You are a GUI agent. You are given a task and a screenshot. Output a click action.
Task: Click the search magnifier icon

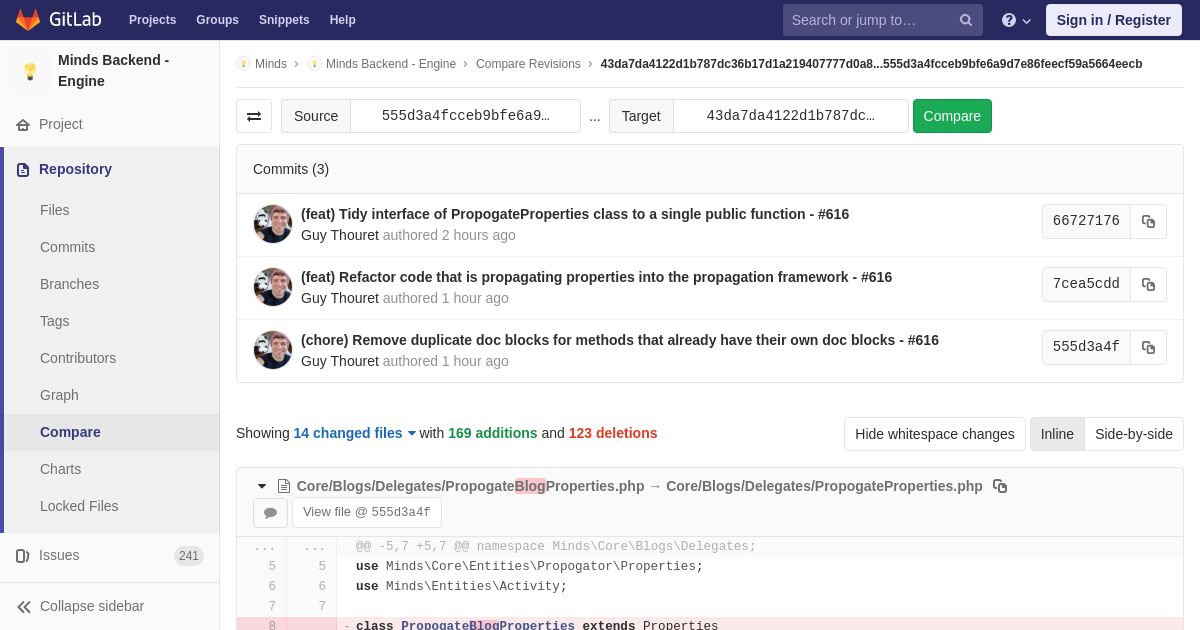tap(965, 20)
